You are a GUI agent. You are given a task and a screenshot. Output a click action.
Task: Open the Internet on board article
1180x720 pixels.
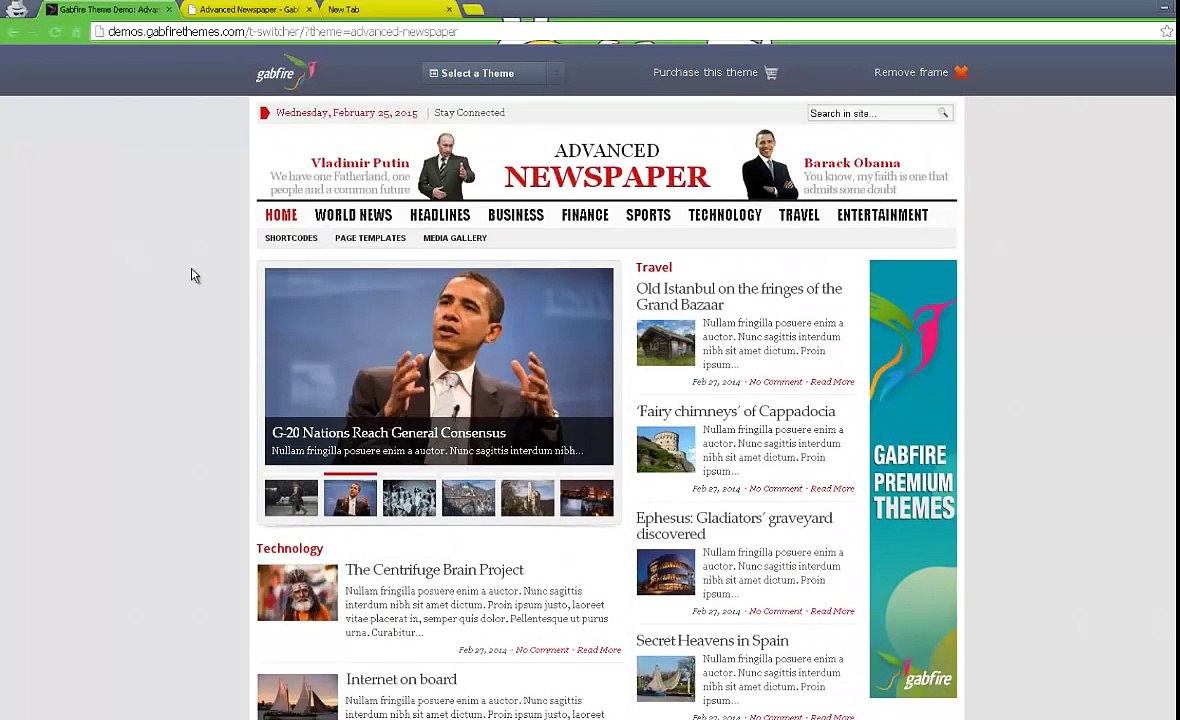click(x=401, y=679)
